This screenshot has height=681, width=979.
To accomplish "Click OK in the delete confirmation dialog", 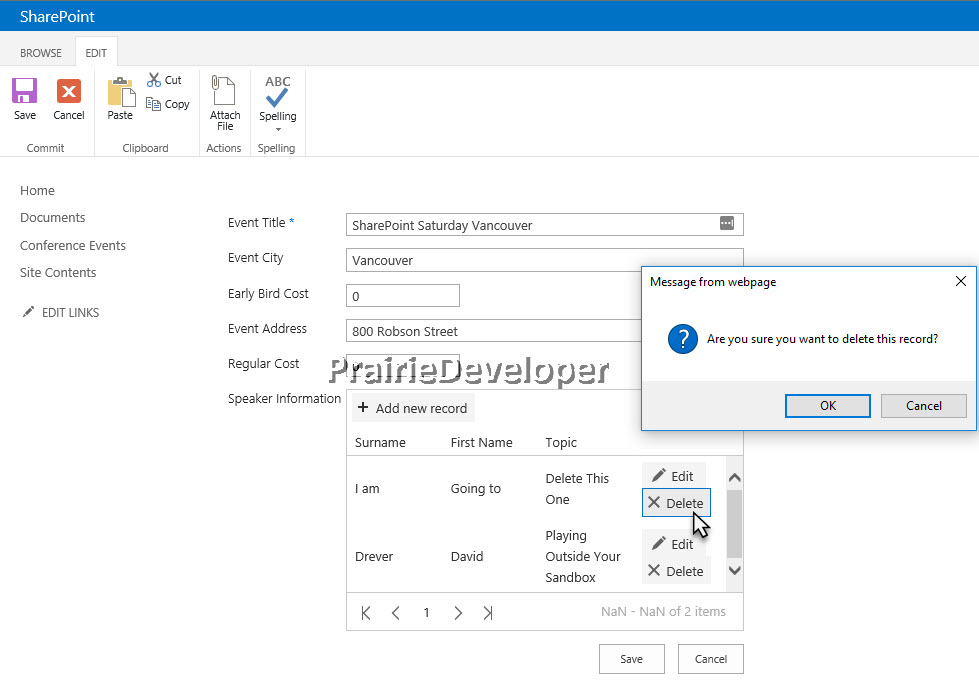I will point(828,406).
